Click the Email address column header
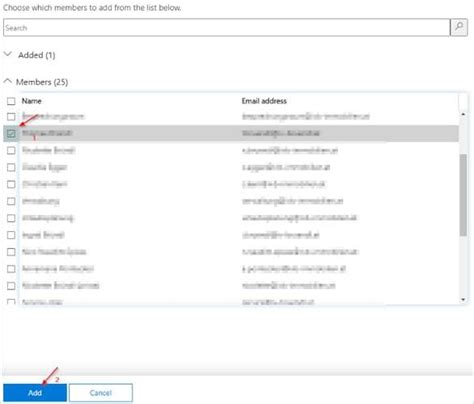 coord(264,101)
